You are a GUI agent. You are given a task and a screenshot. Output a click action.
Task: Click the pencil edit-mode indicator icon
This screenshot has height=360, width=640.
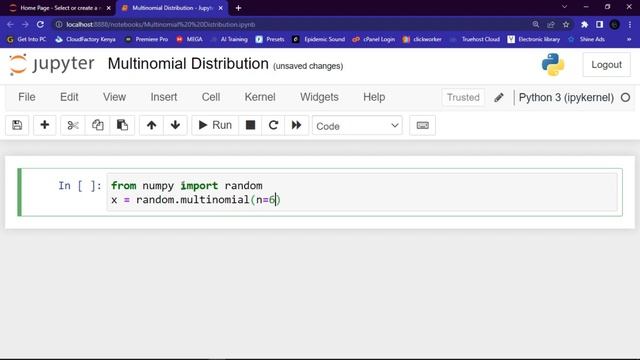click(x=499, y=98)
